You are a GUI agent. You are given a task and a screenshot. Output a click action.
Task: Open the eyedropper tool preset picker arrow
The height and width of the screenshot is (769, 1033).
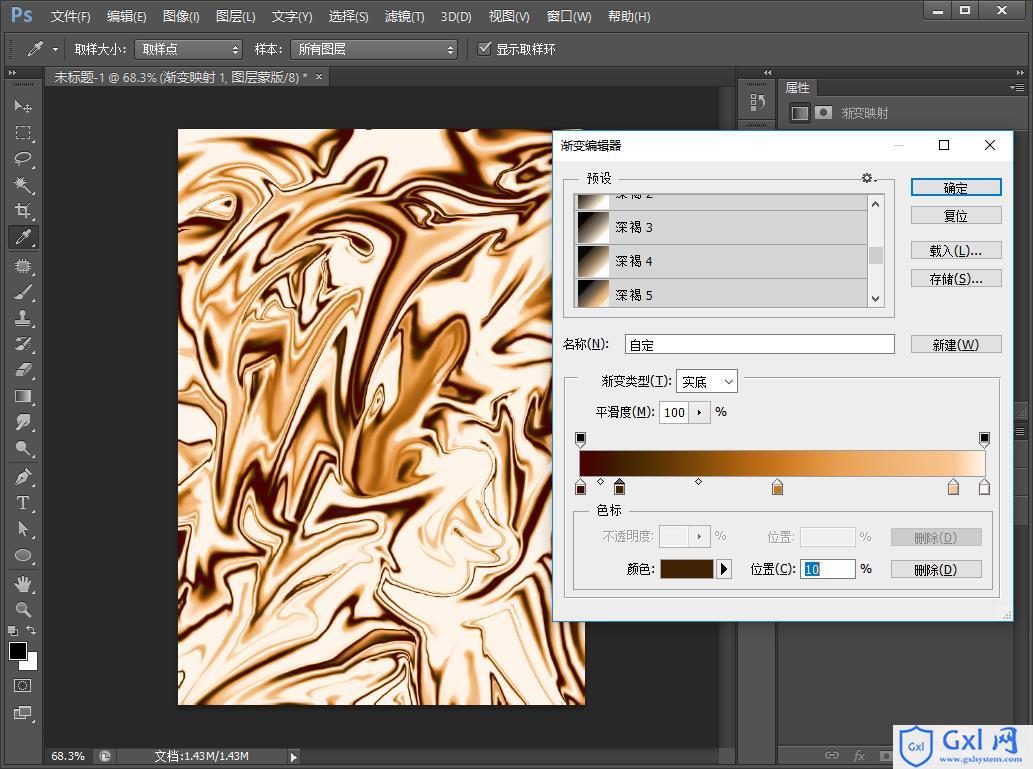point(55,49)
